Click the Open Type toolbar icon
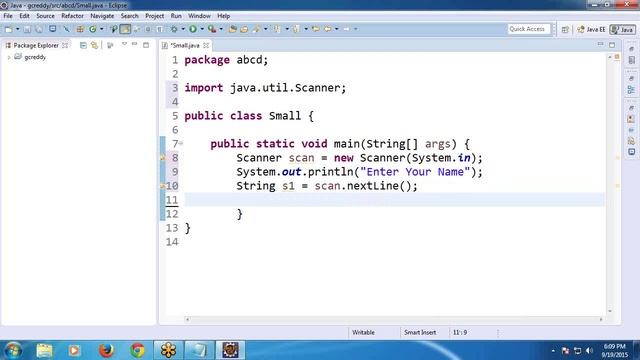 coord(233,29)
